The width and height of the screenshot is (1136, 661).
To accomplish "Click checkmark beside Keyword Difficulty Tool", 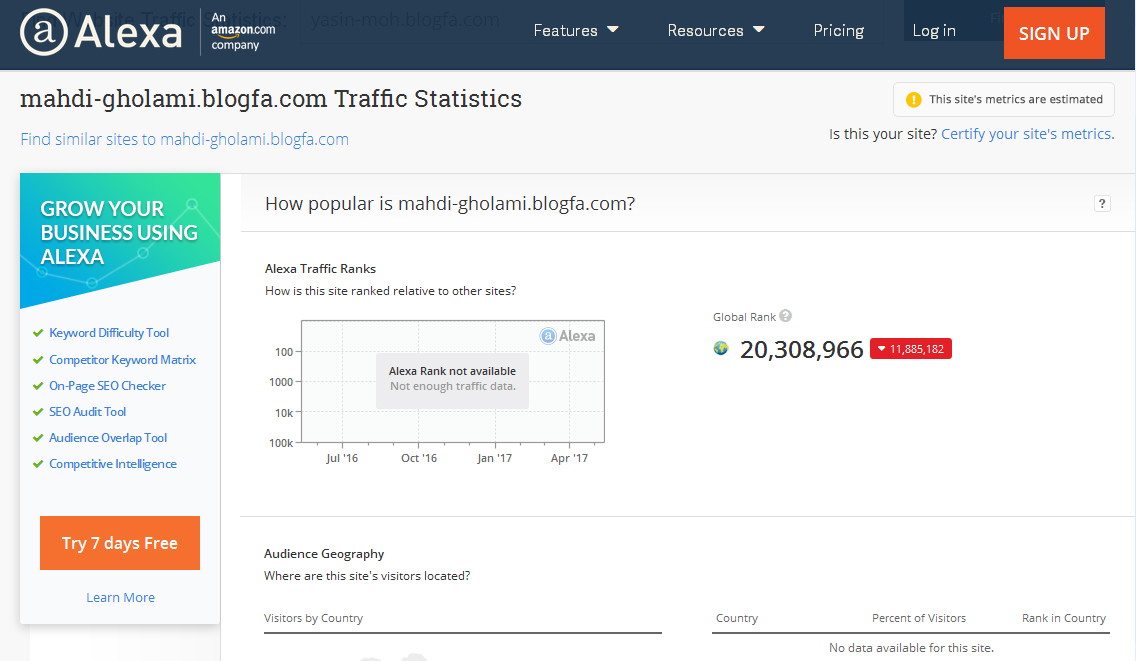I will [x=38, y=333].
